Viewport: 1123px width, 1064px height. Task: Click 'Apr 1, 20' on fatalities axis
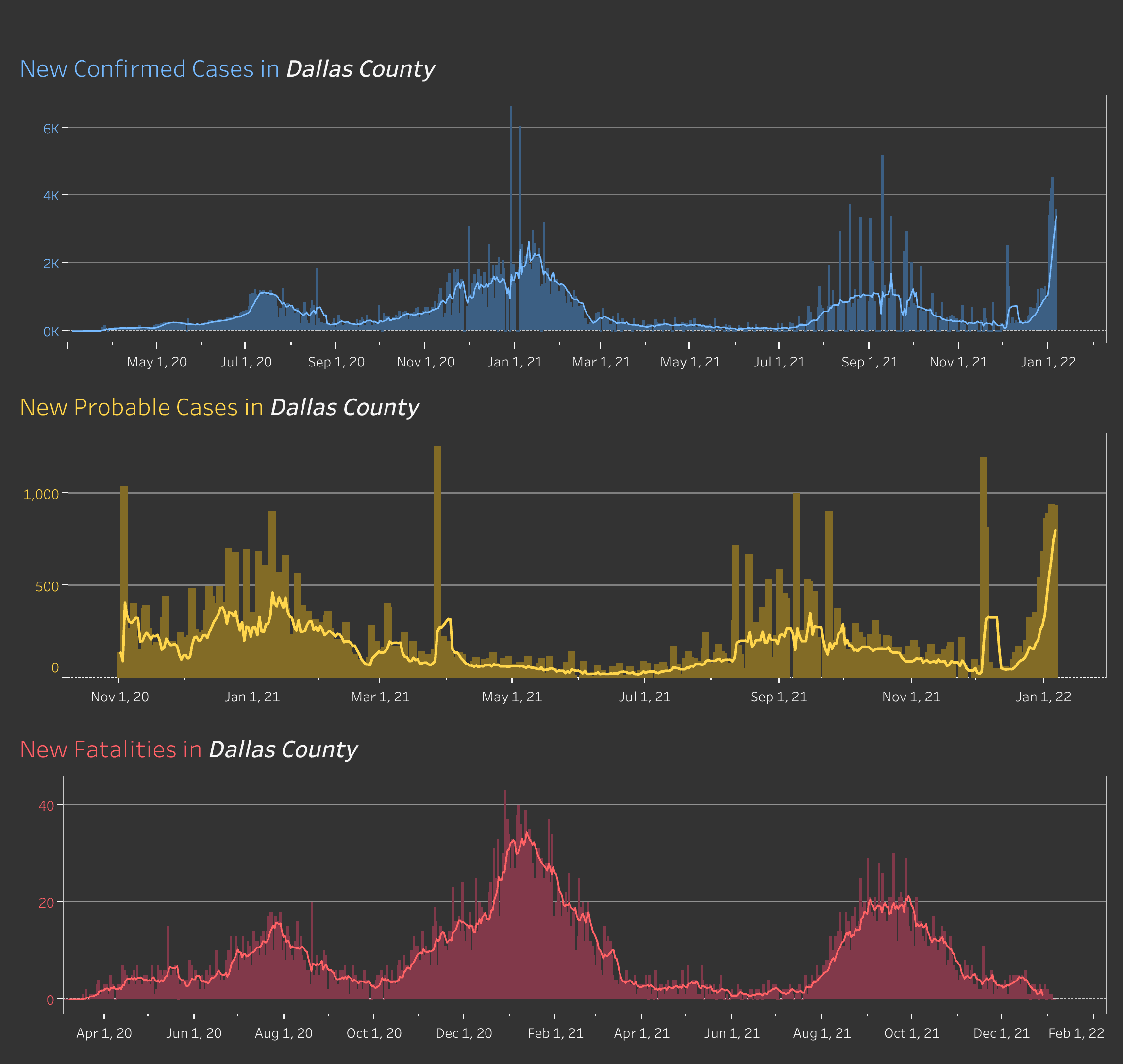tap(104, 1033)
